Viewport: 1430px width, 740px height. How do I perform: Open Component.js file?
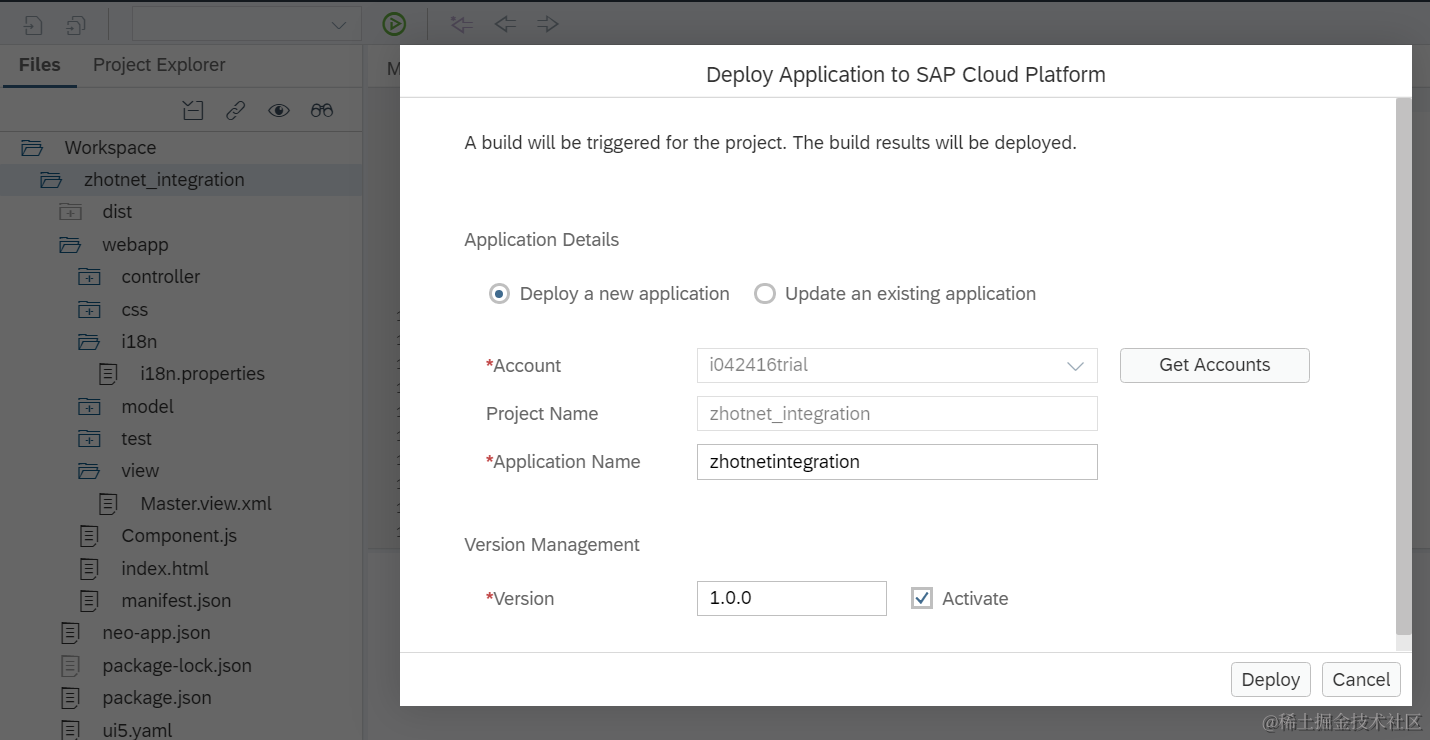179,536
